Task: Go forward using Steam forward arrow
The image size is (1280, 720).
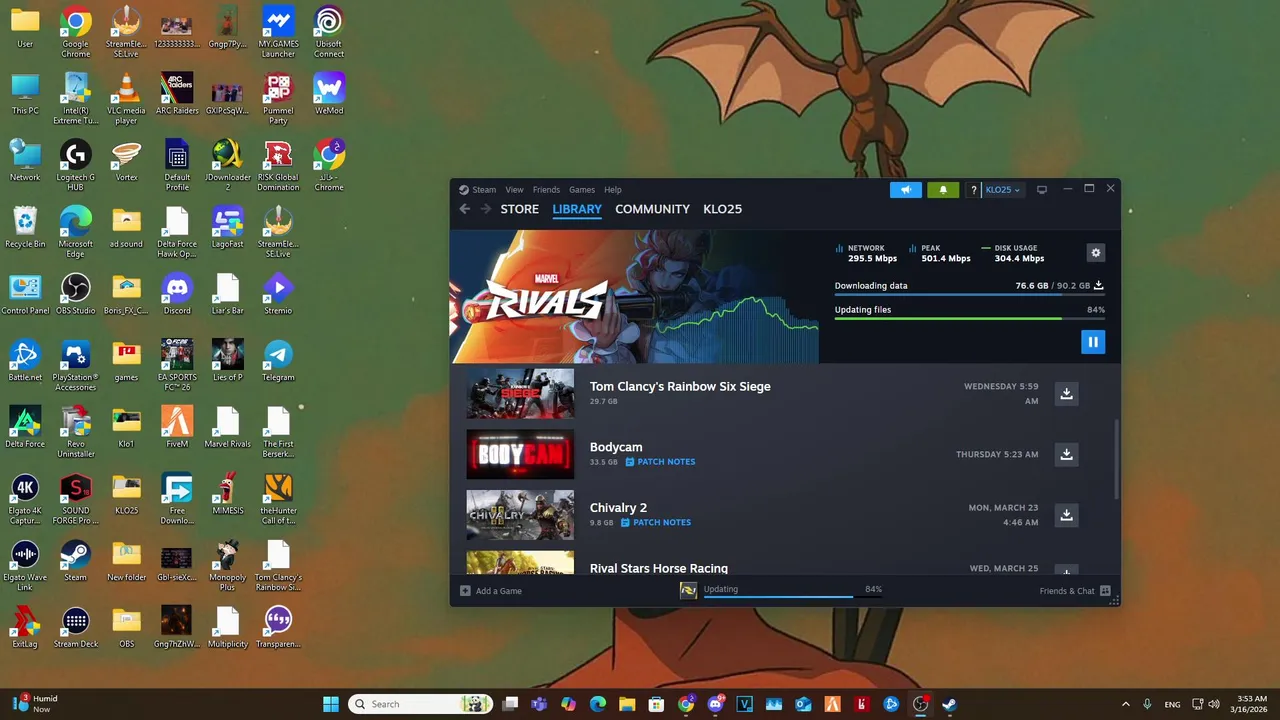Action: pyautogui.click(x=485, y=209)
